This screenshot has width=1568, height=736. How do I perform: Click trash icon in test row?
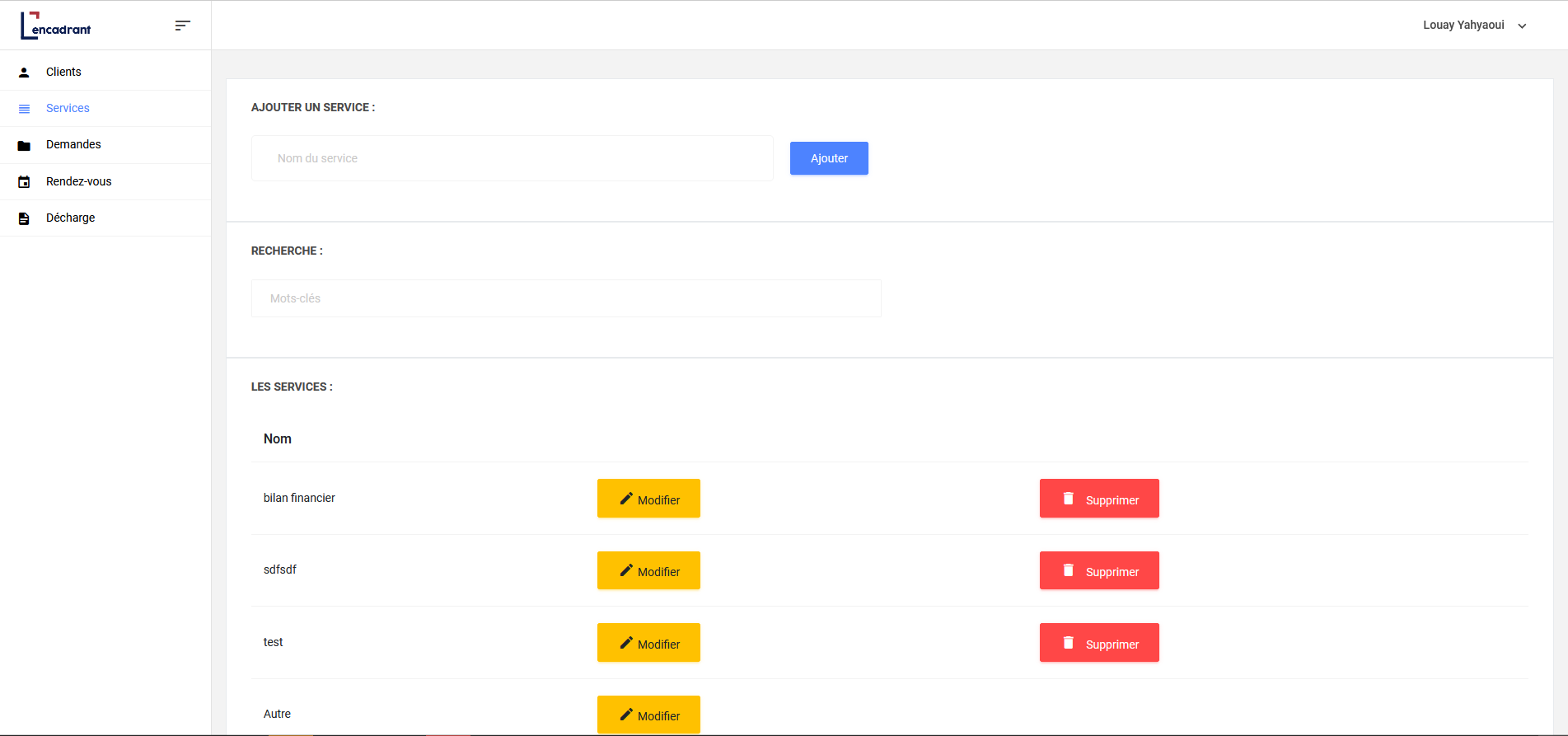pyautogui.click(x=1069, y=643)
